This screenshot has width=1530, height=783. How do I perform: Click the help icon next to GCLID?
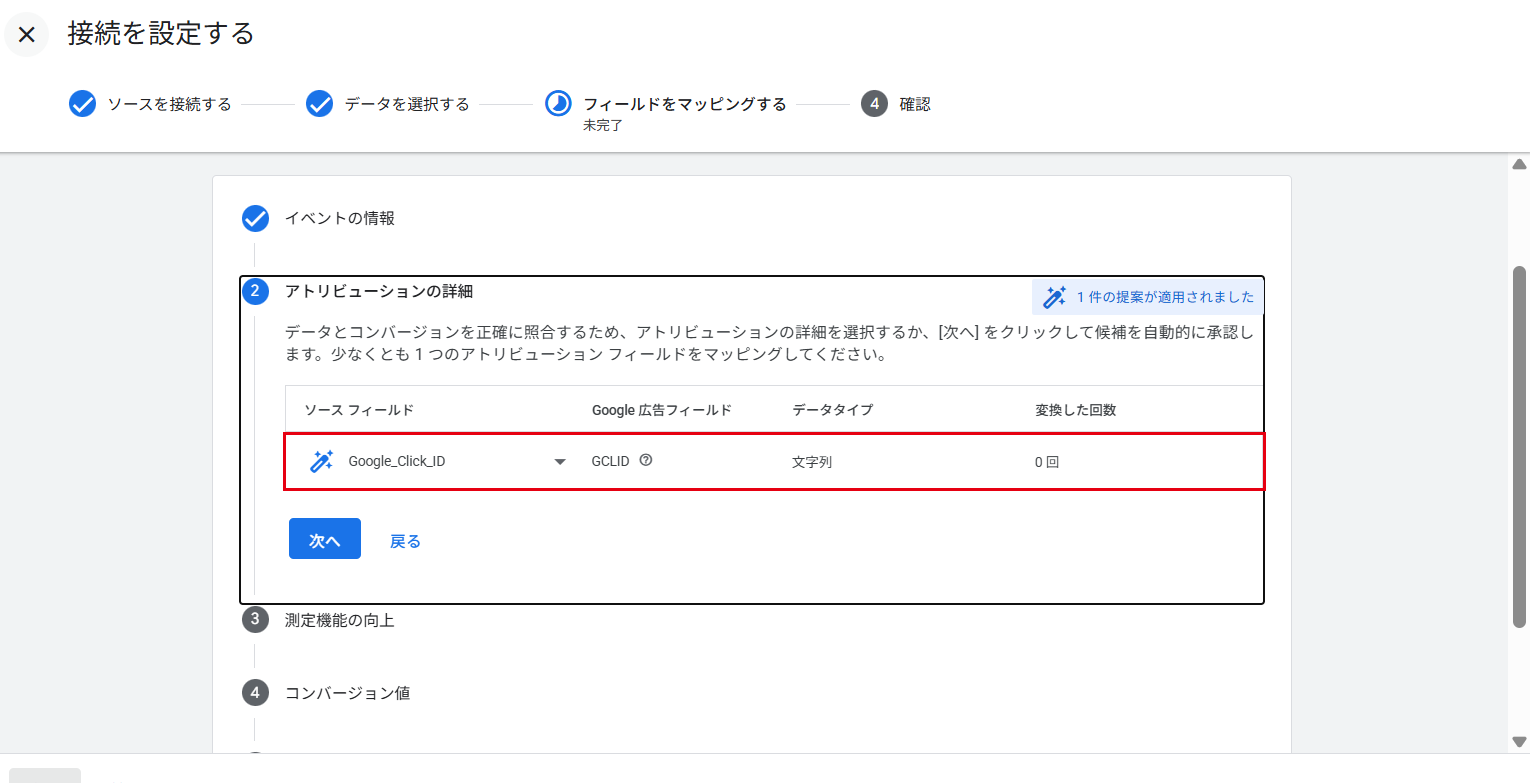coord(646,461)
